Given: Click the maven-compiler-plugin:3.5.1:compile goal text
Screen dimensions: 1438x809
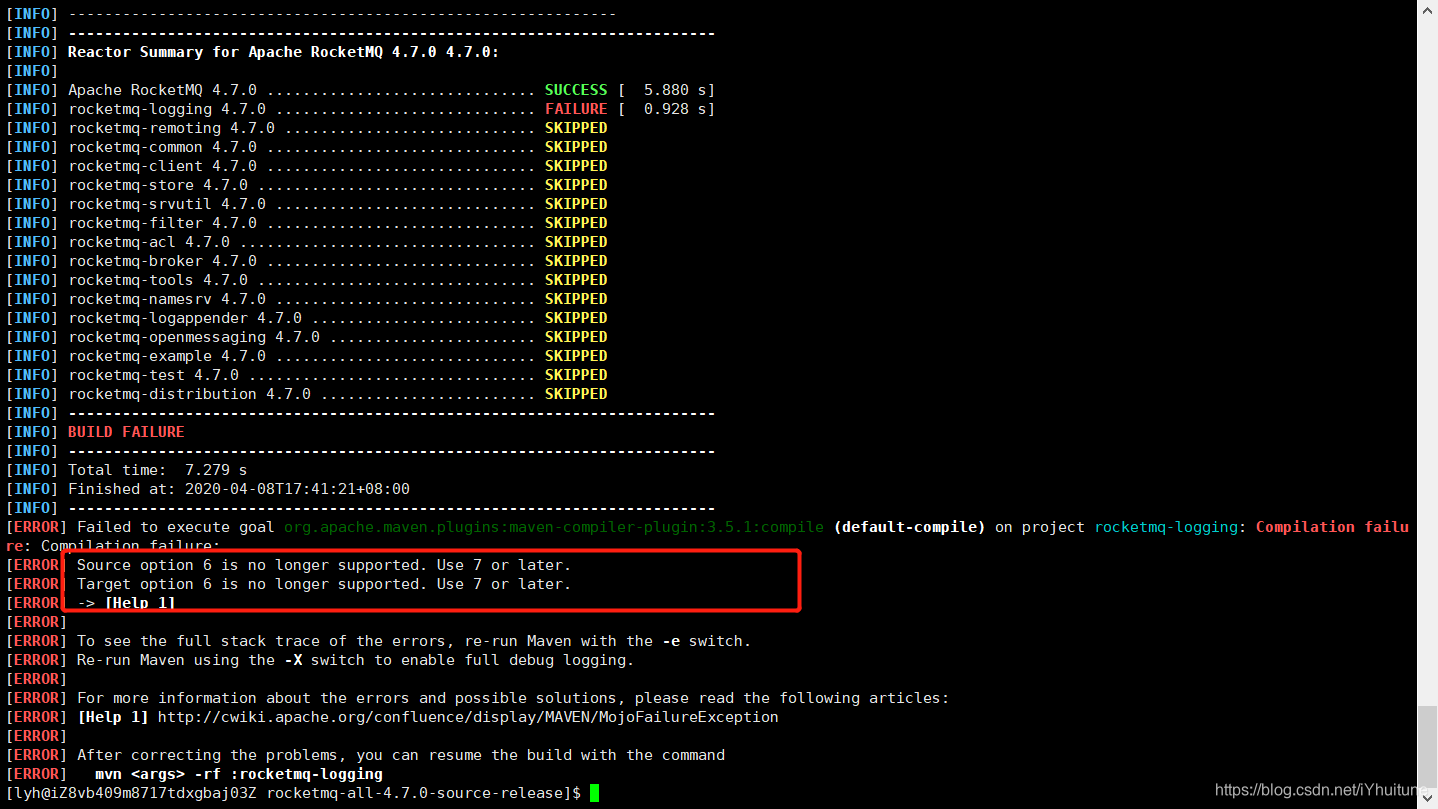Looking at the screenshot, I should coord(554,527).
